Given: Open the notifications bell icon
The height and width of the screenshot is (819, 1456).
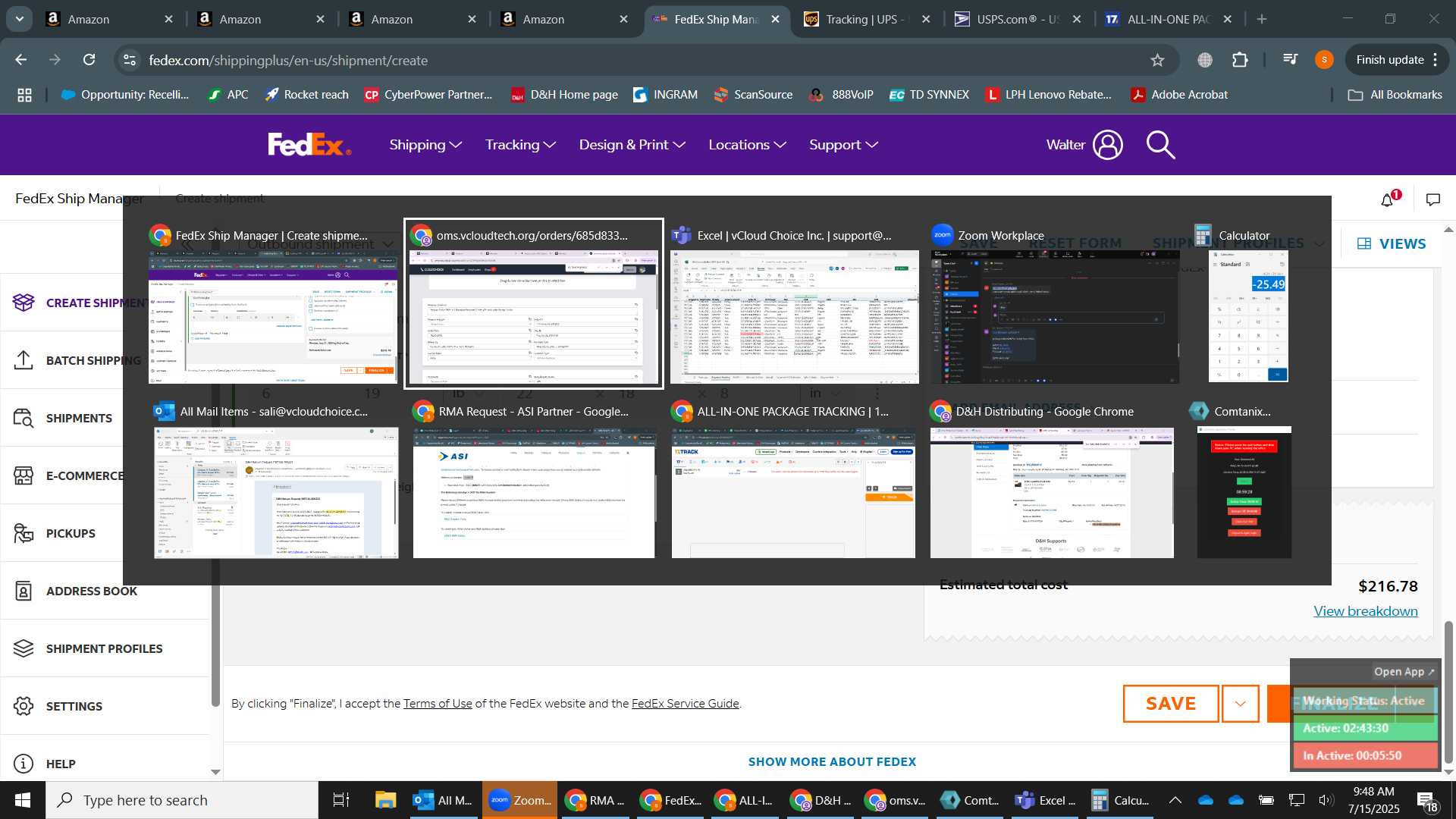Looking at the screenshot, I should tap(1387, 200).
